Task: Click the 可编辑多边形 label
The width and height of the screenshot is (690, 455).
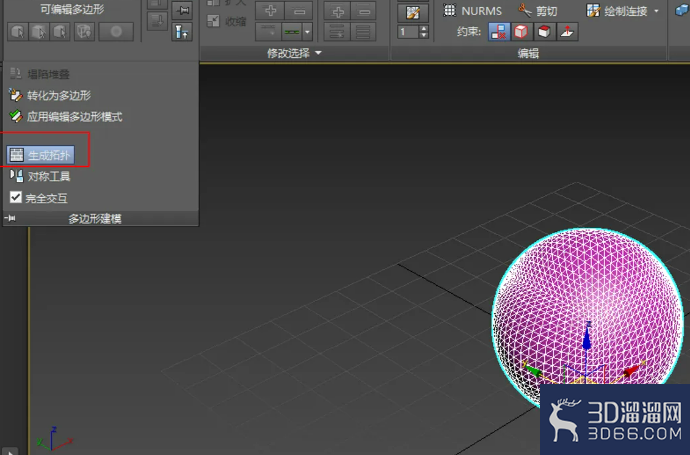Action: point(72,9)
